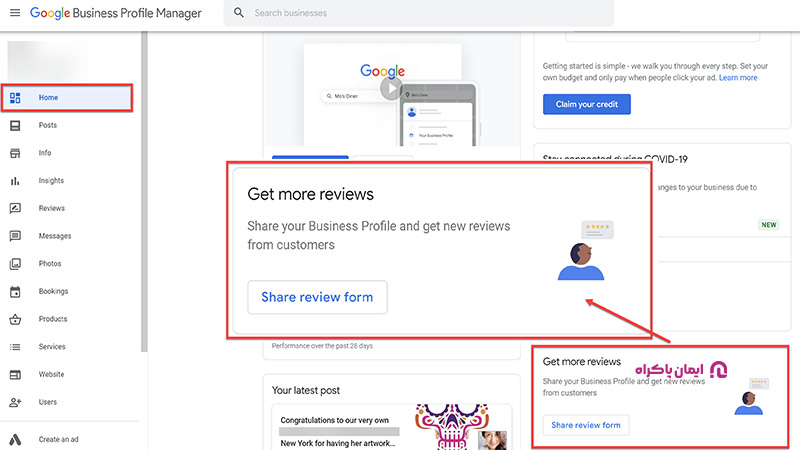Click 'Performance over the past 28 days' text

tap(322, 346)
